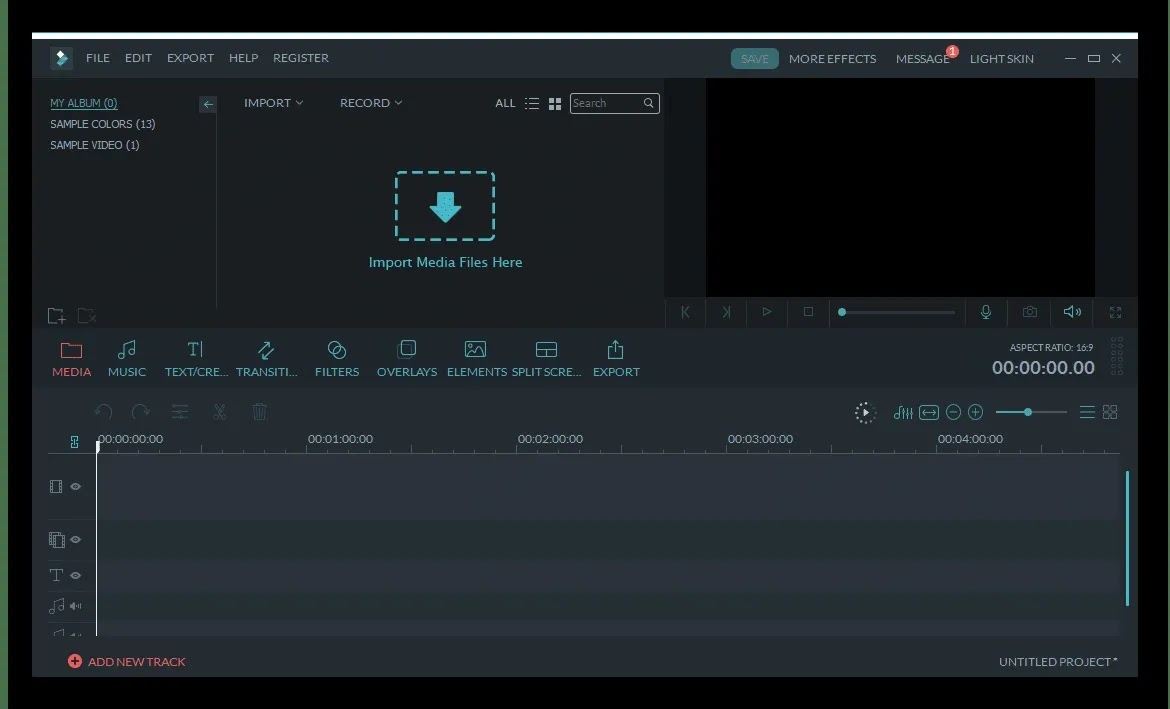Toggle visibility of main video track
The height and width of the screenshot is (709, 1170).
tap(75, 487)
